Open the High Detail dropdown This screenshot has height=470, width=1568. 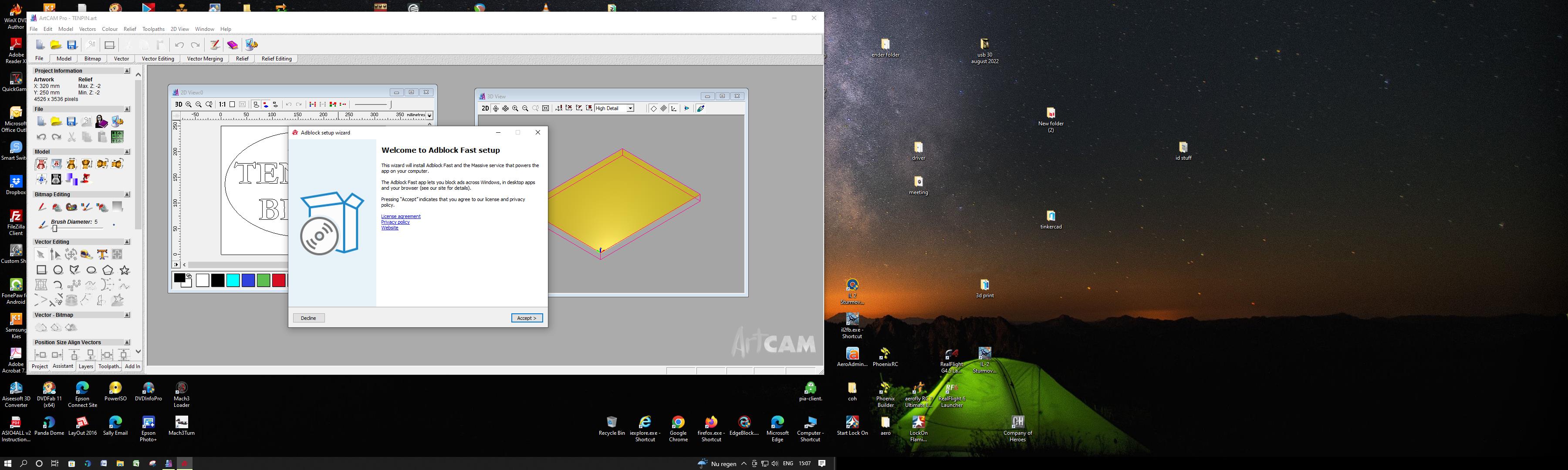pyautogui.click(x=631, y=109)
